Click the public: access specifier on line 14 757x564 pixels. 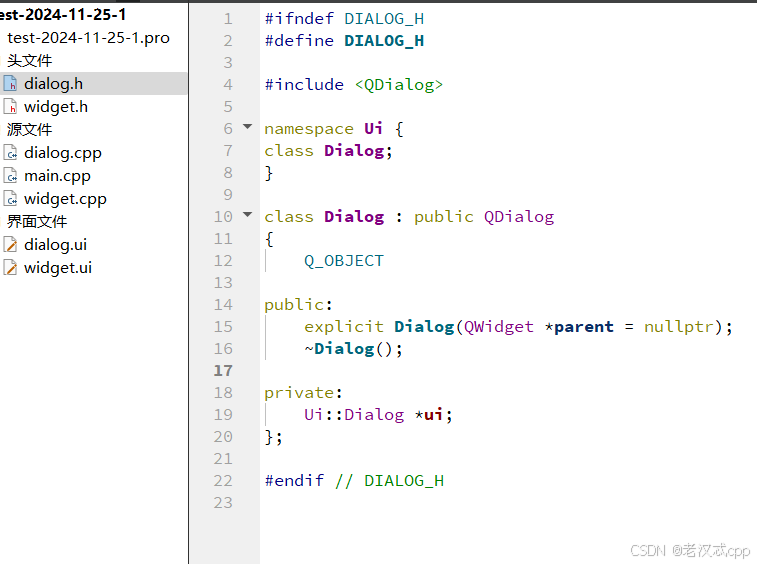[x=298, y=305]
